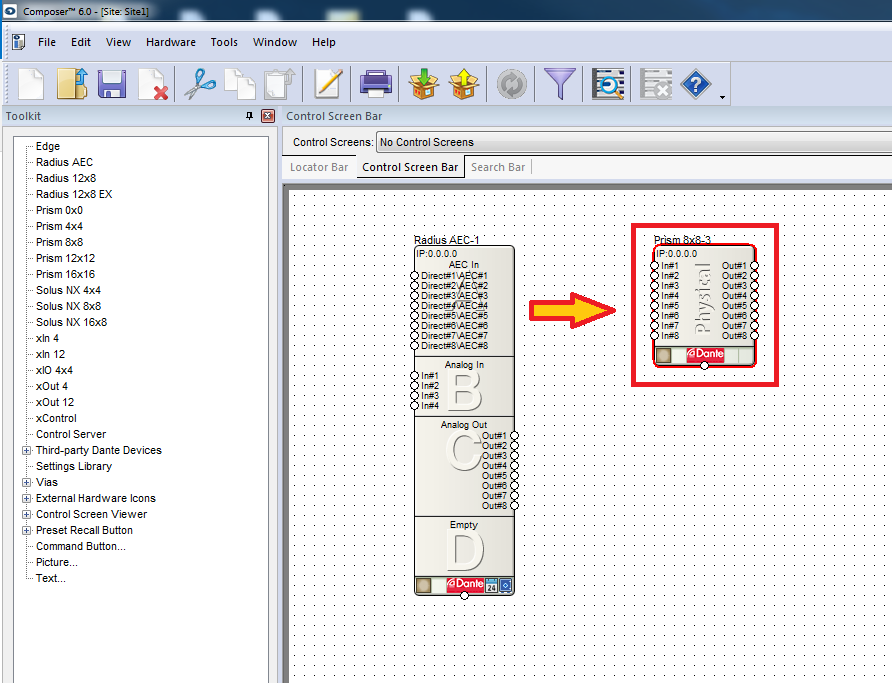Switch to the Locator Bar tab
The height and width of the screenshot is (683, 892).
319,167
